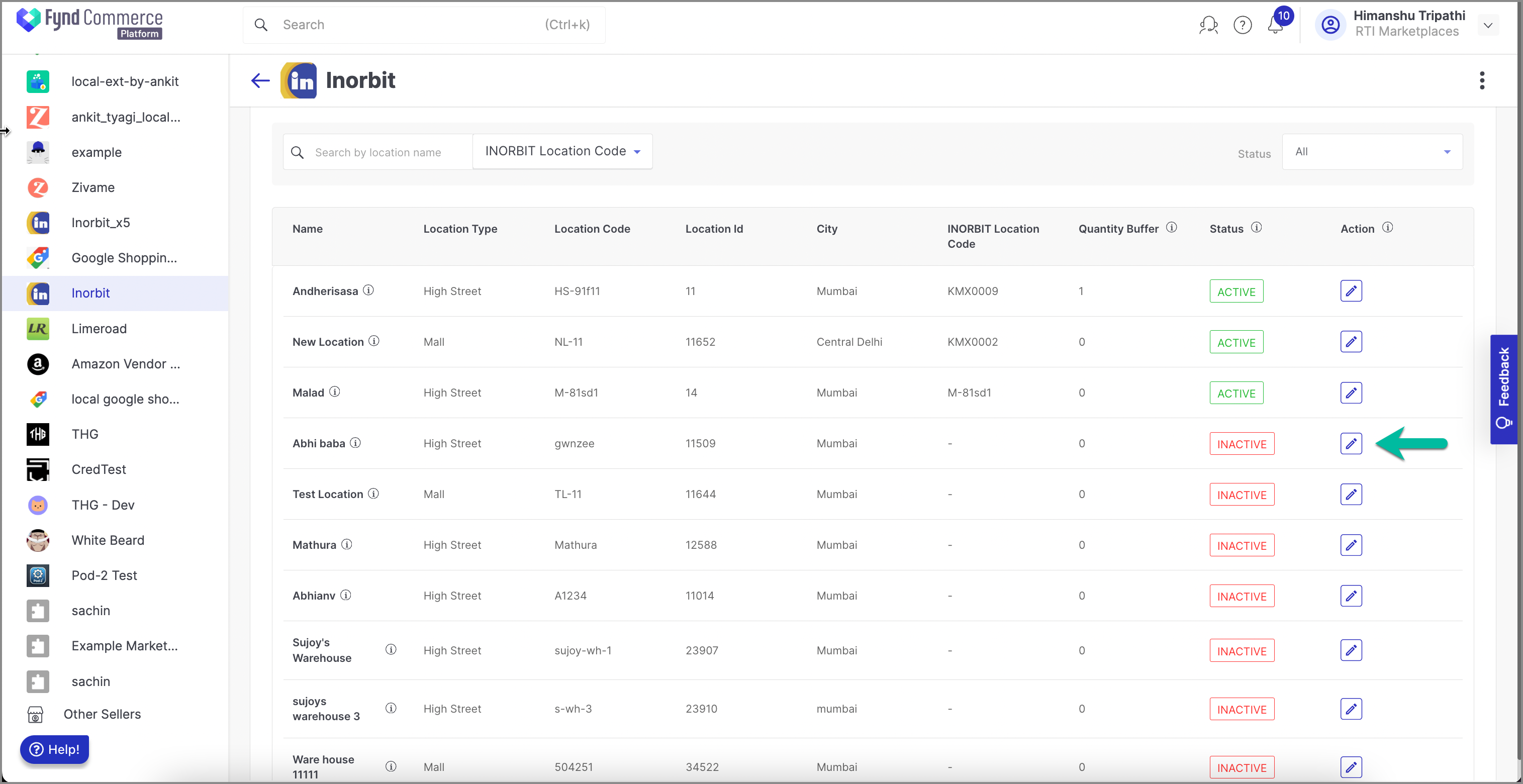Image resolution: width=1523 pixels, height=784 pixels.
Task: Show Quantity Buffer column info
Action: tap(1171, 228)
